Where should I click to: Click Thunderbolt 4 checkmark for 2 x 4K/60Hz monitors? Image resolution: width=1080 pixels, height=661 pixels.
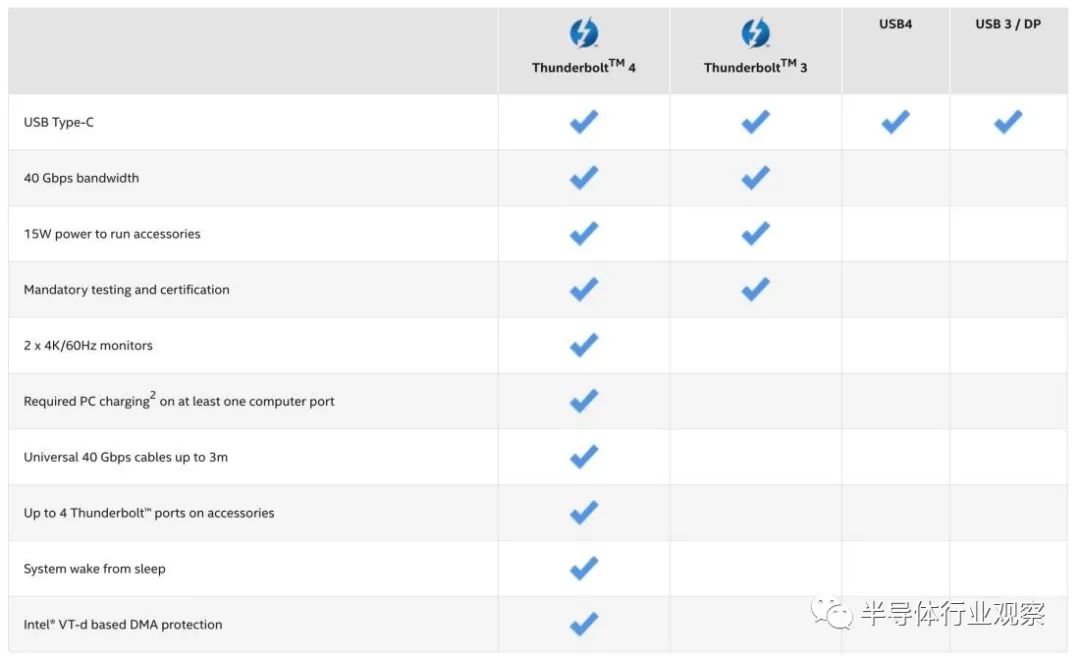click(584, 346)
